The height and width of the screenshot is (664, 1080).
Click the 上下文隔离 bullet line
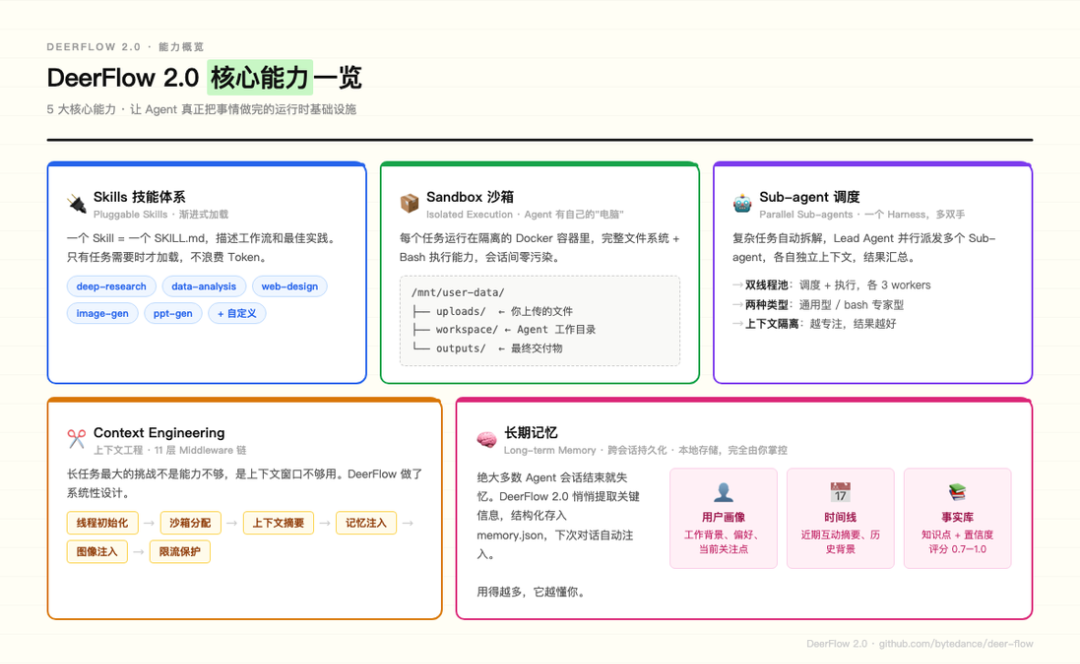click(814, 324)
